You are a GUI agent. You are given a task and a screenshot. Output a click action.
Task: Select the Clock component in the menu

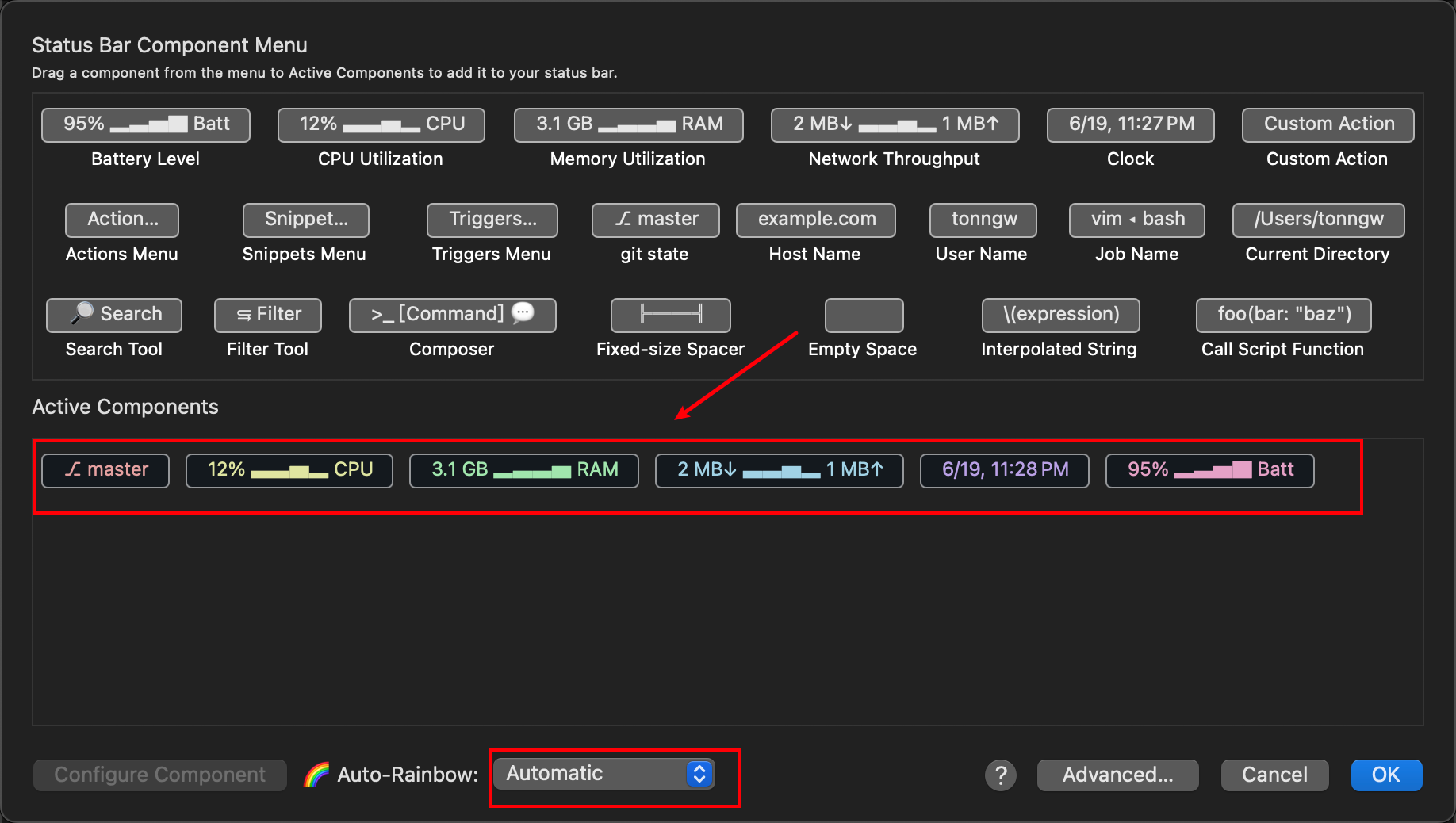(x=1131, y=124)
